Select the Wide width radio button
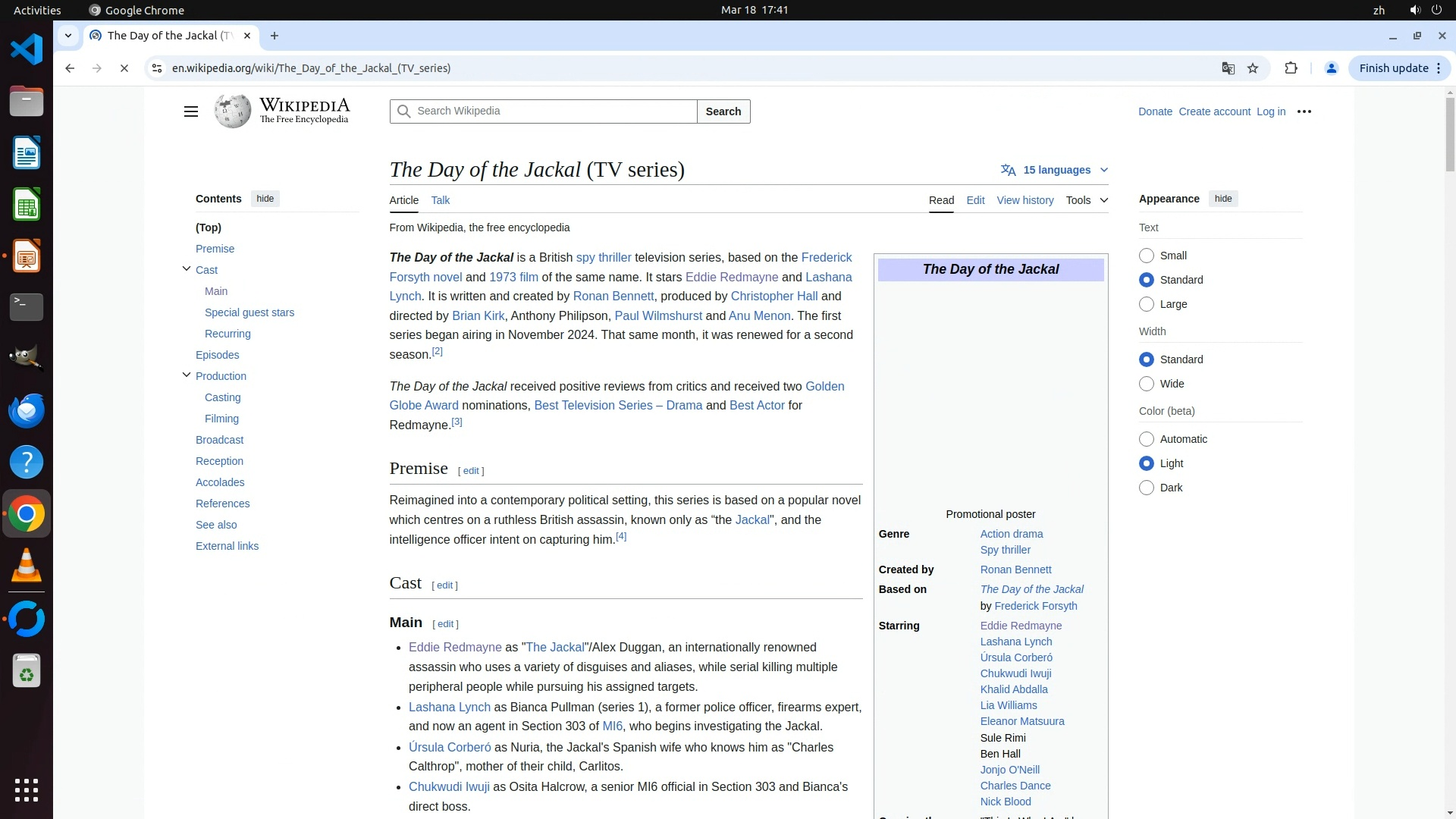The image size is (1456, 819). 1147,384
